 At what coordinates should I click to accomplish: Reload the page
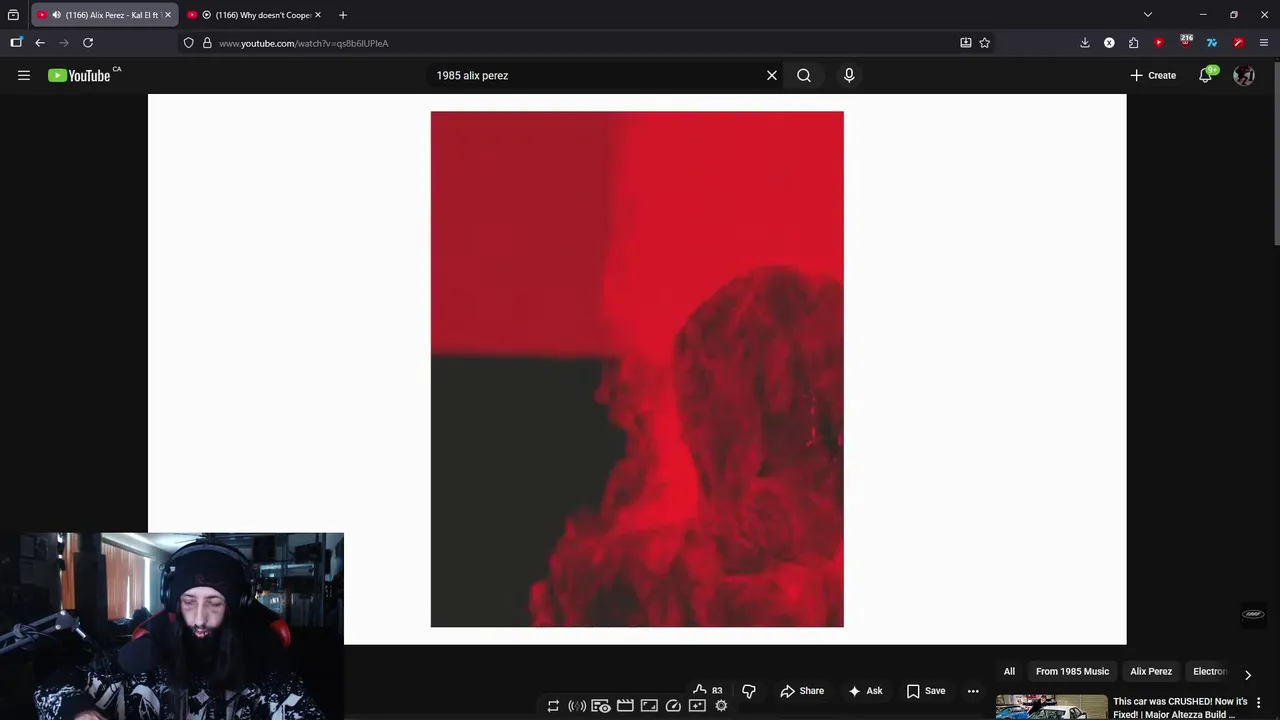pyautogui.click(x=88, y=43)
